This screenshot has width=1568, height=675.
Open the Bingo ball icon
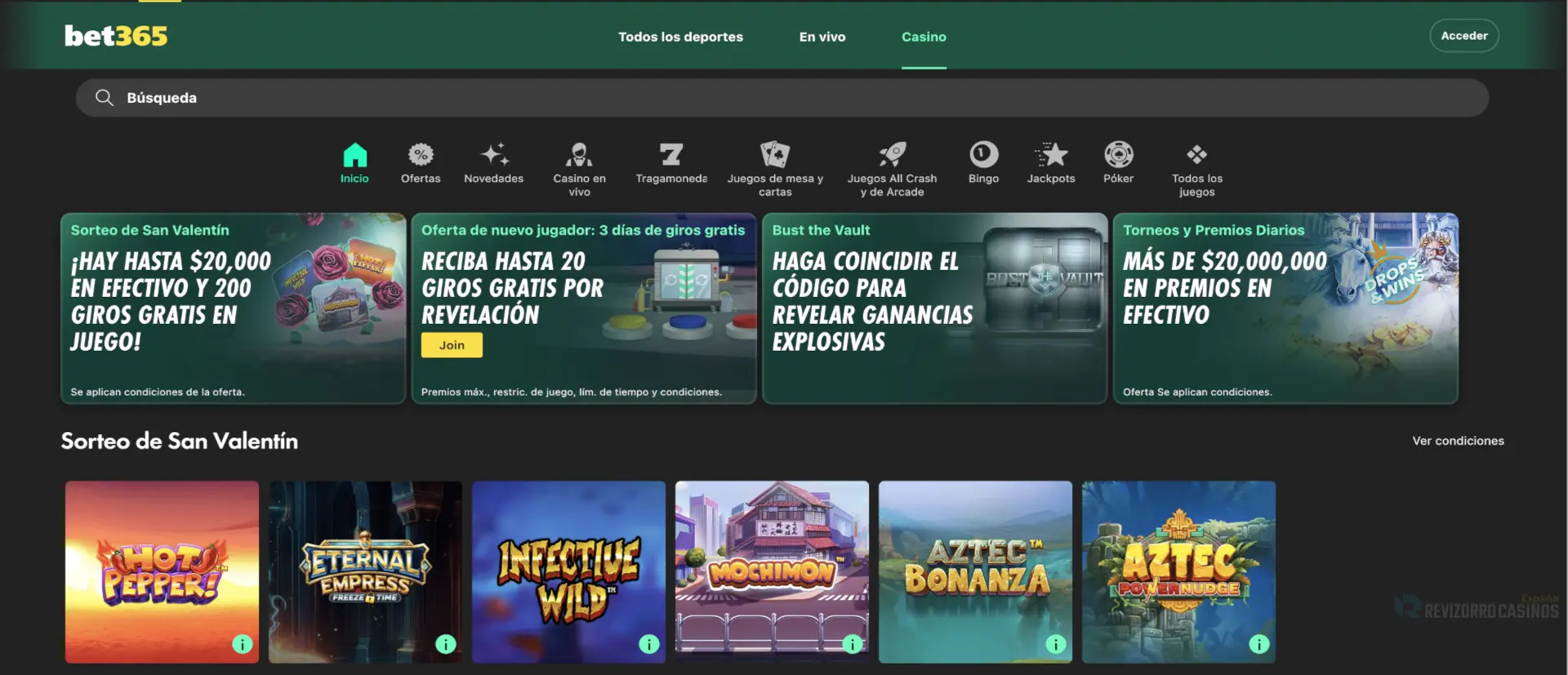[x=983, y=154]
